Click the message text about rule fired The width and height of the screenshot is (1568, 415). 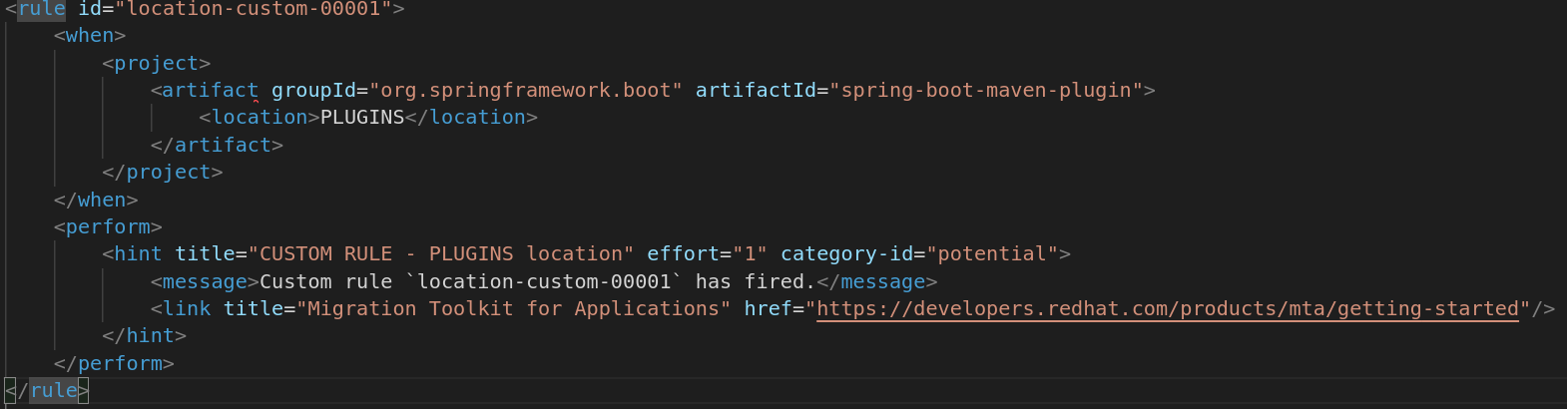pyautogui.click(x=537, y=282)
